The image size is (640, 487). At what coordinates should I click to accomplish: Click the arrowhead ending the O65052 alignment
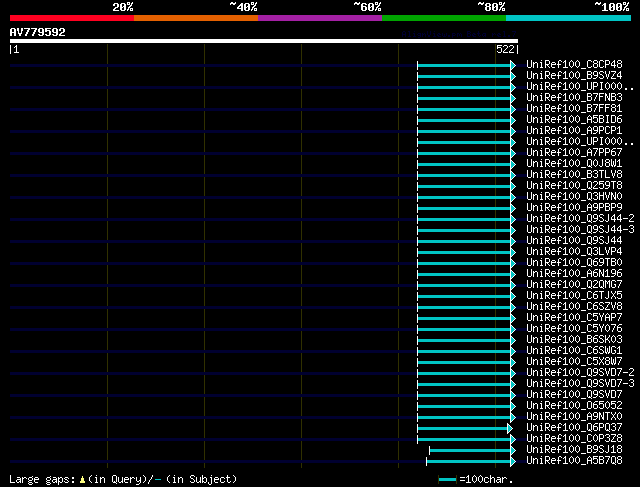pos(513,407)
